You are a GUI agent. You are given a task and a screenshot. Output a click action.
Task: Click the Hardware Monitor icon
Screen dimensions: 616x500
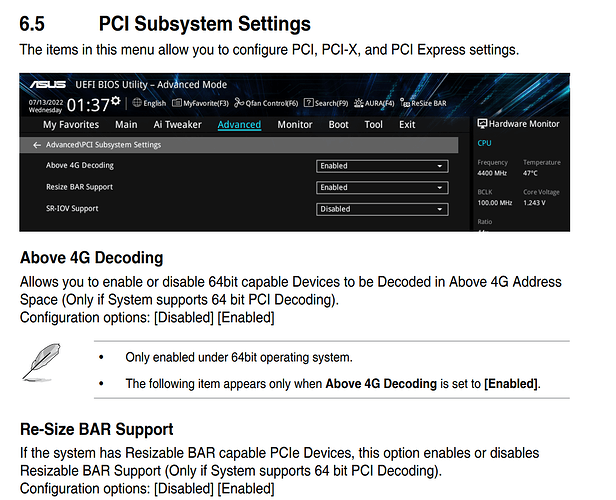click(x=482, y=124)
